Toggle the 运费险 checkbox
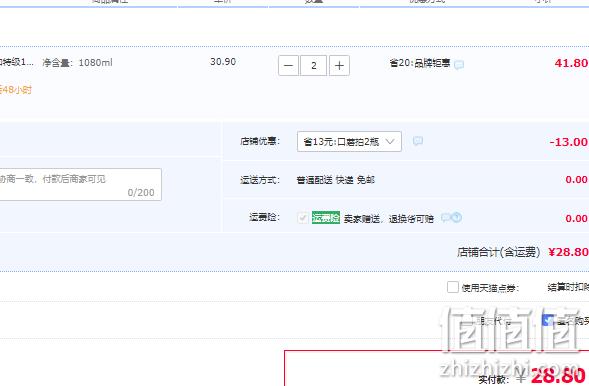Viewport: 589px width, 386px height. [303, 218]
